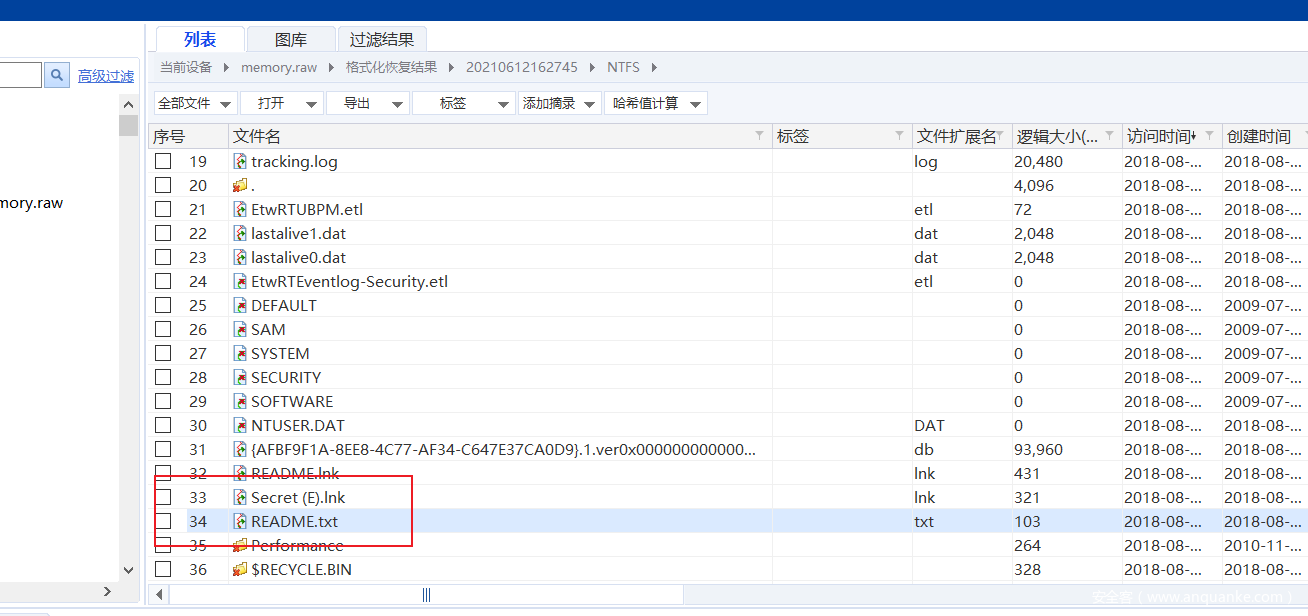Click filter icon in 文件名 column header
The image size is (1308, 616).
point(759,136)
